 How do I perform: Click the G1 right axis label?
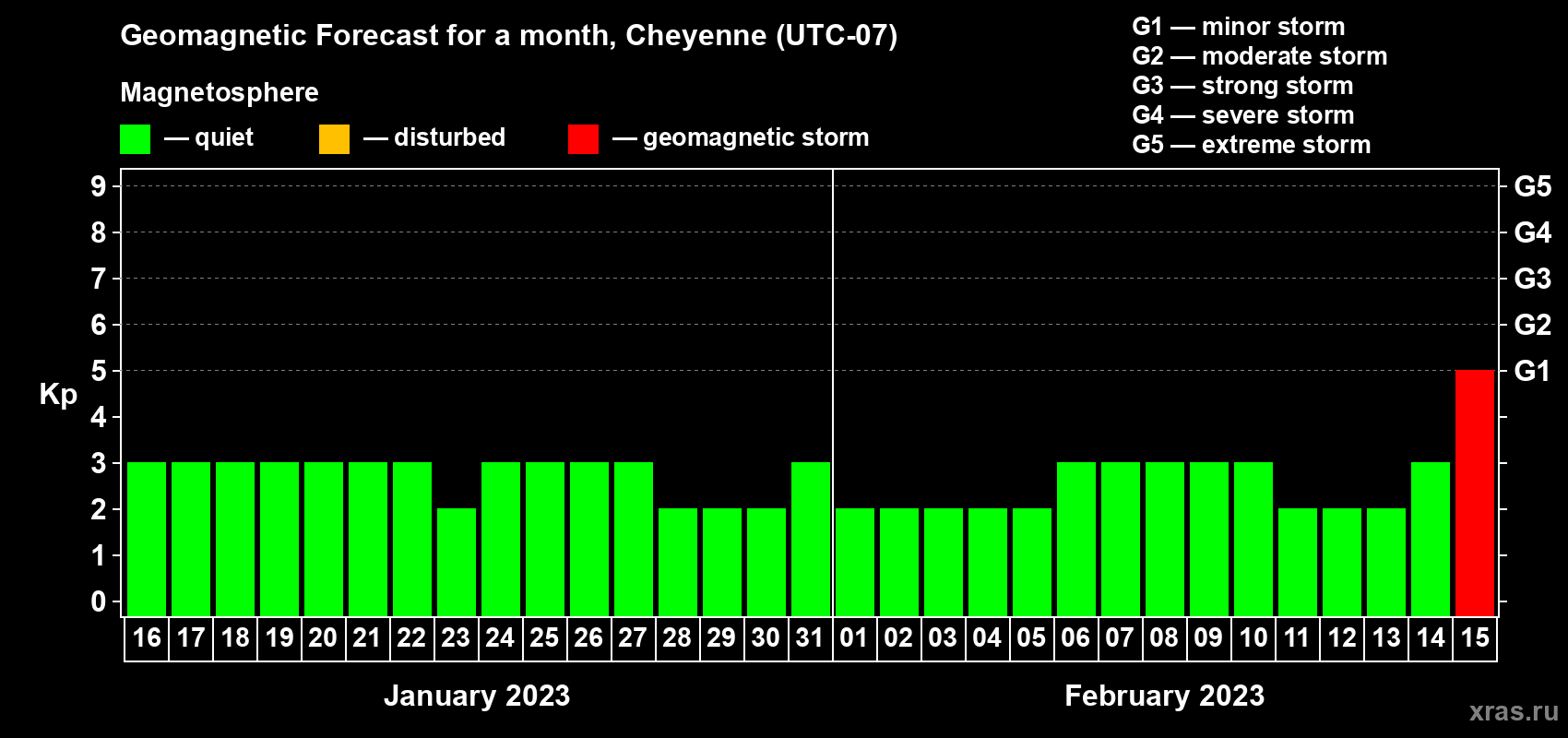tap(1533, 371)
